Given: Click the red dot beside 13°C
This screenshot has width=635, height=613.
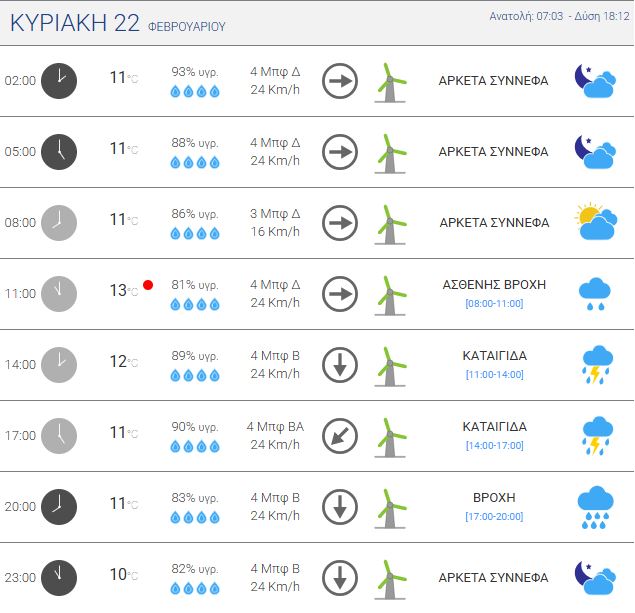Looking at the screenshot, I should pos(148,285).
